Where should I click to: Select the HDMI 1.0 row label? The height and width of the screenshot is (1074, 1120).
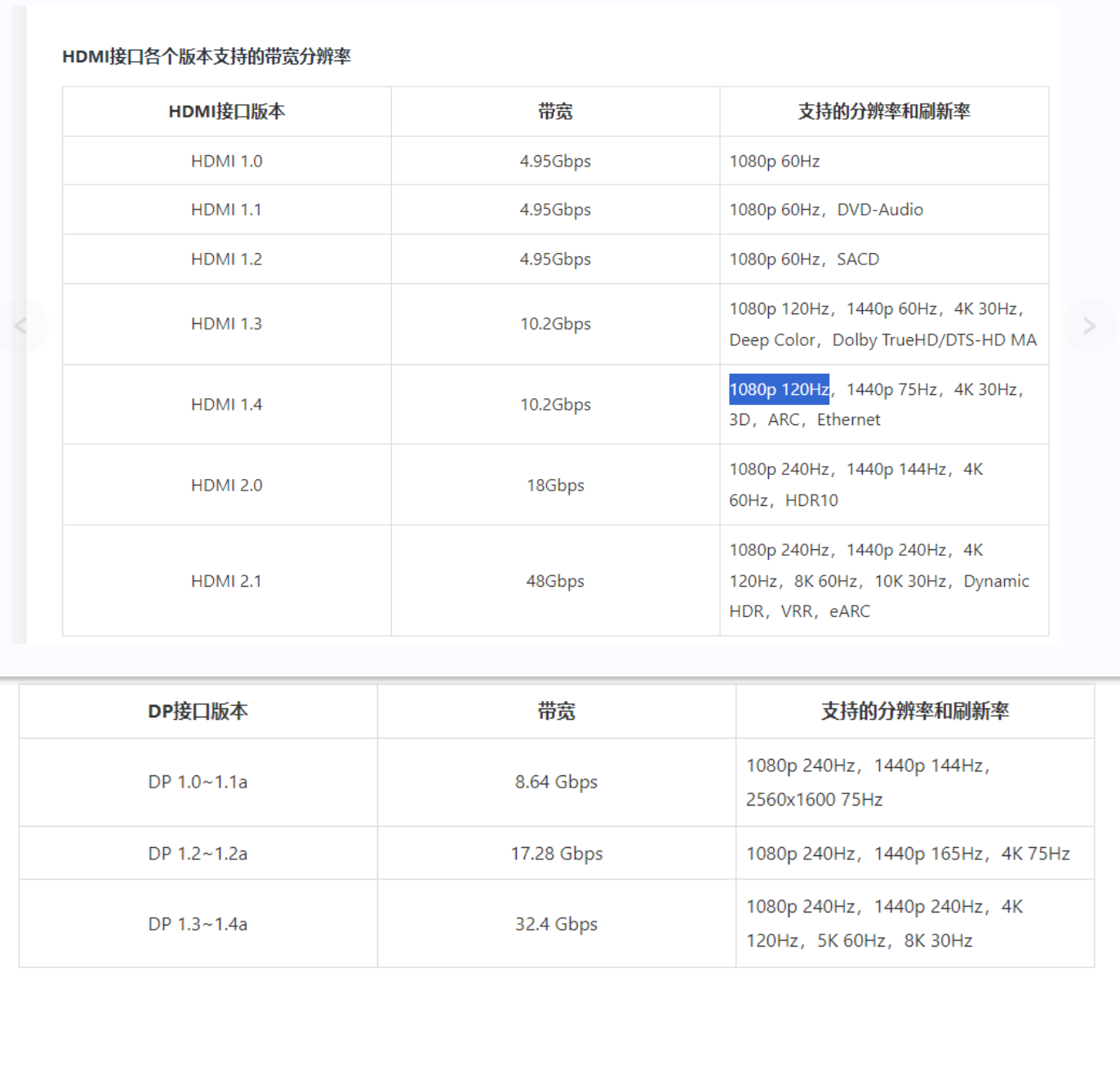tap(226, 161)
